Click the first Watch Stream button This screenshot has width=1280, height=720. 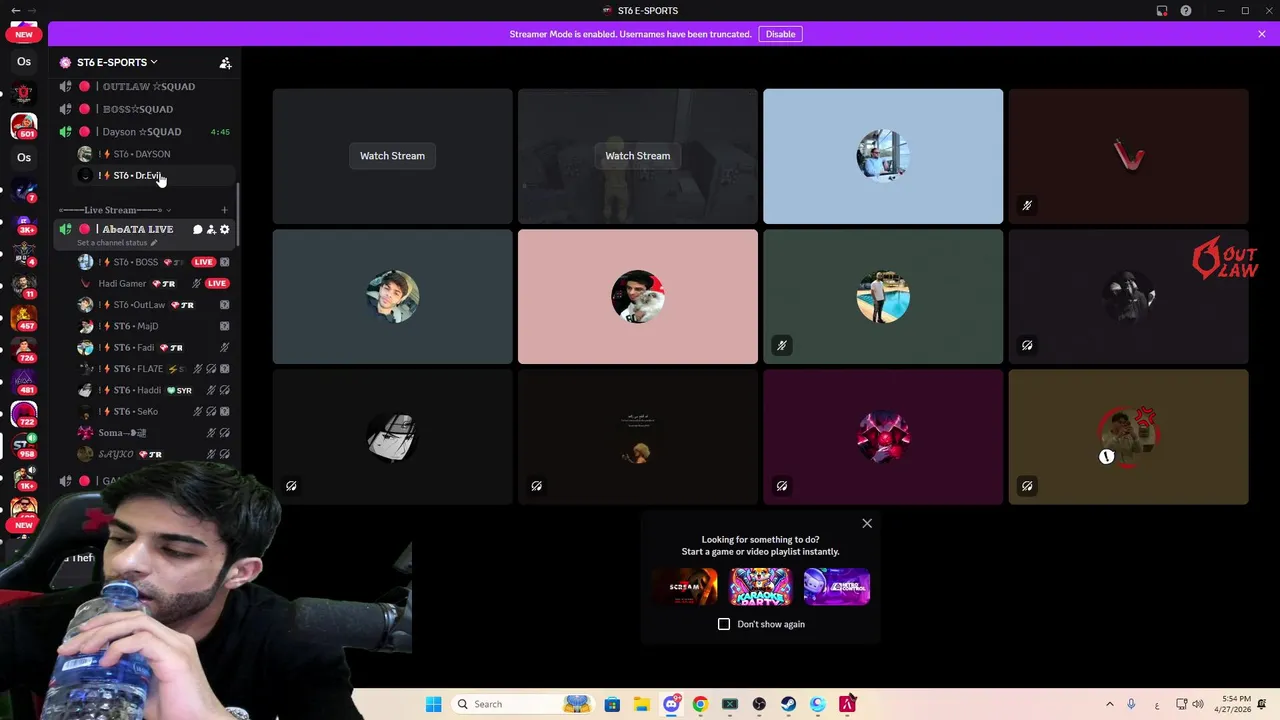392,156
